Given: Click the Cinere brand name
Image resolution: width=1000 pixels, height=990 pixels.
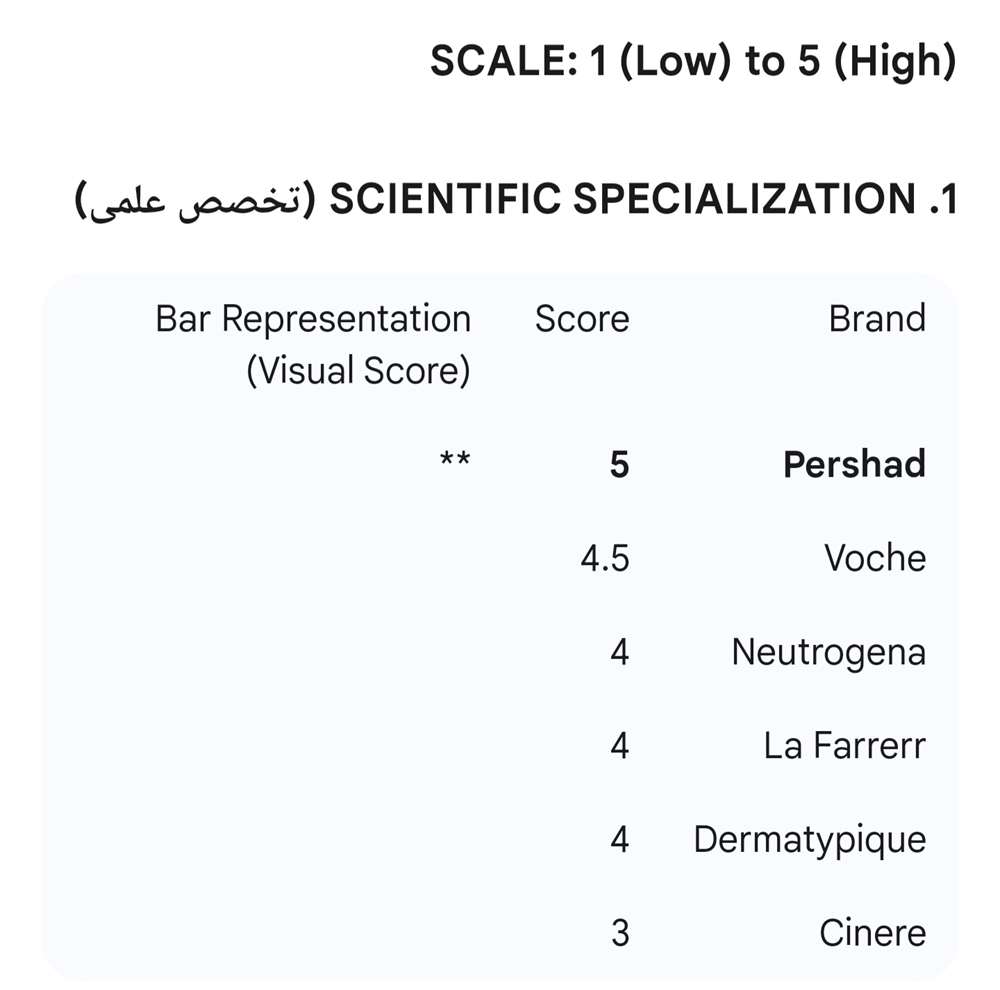Looking at the screenshot, I should [872, 933].
